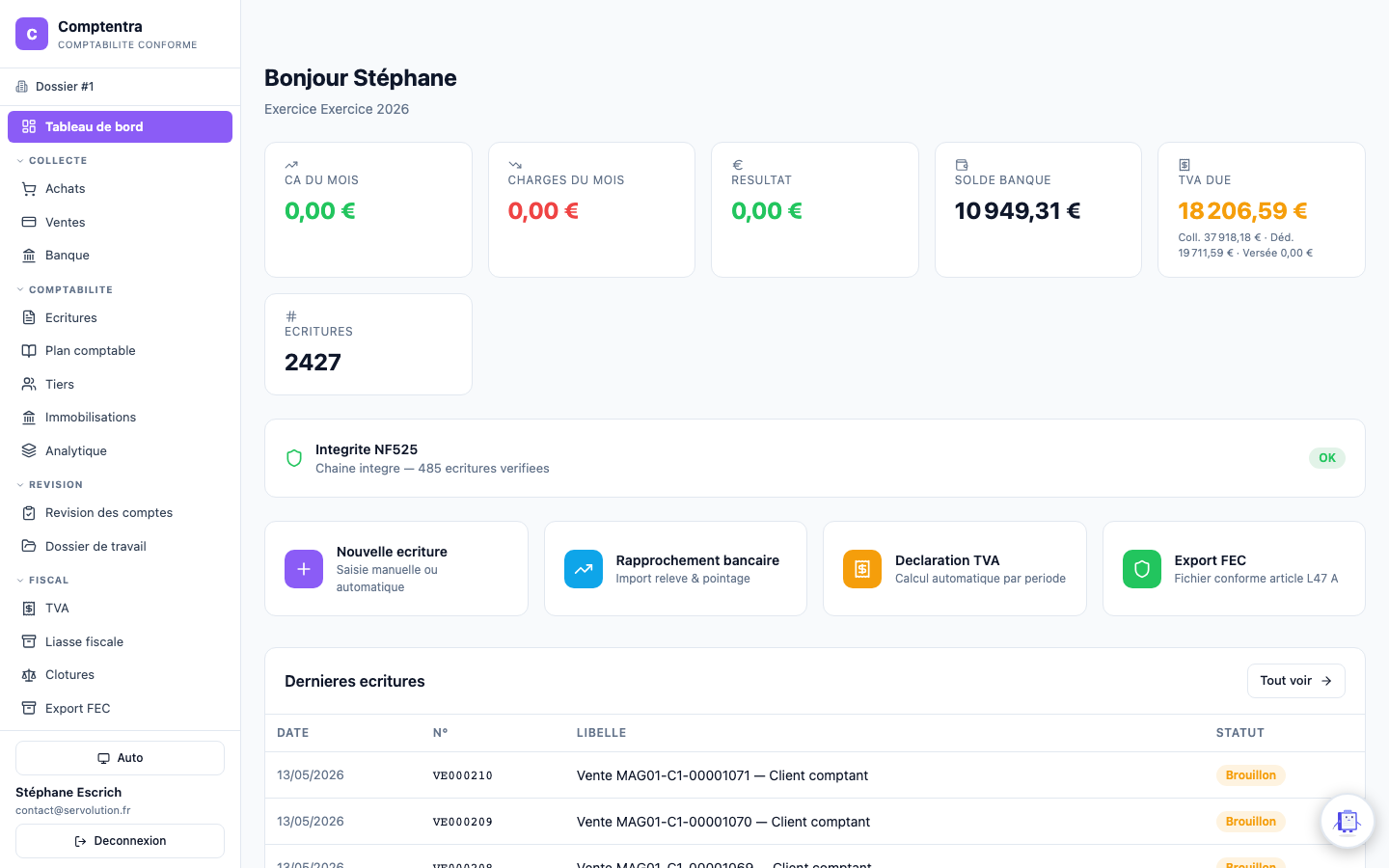Open the floating chatbot assistant icon
The width and height of the screenshot is (1389, 868).
[1348, 821]
